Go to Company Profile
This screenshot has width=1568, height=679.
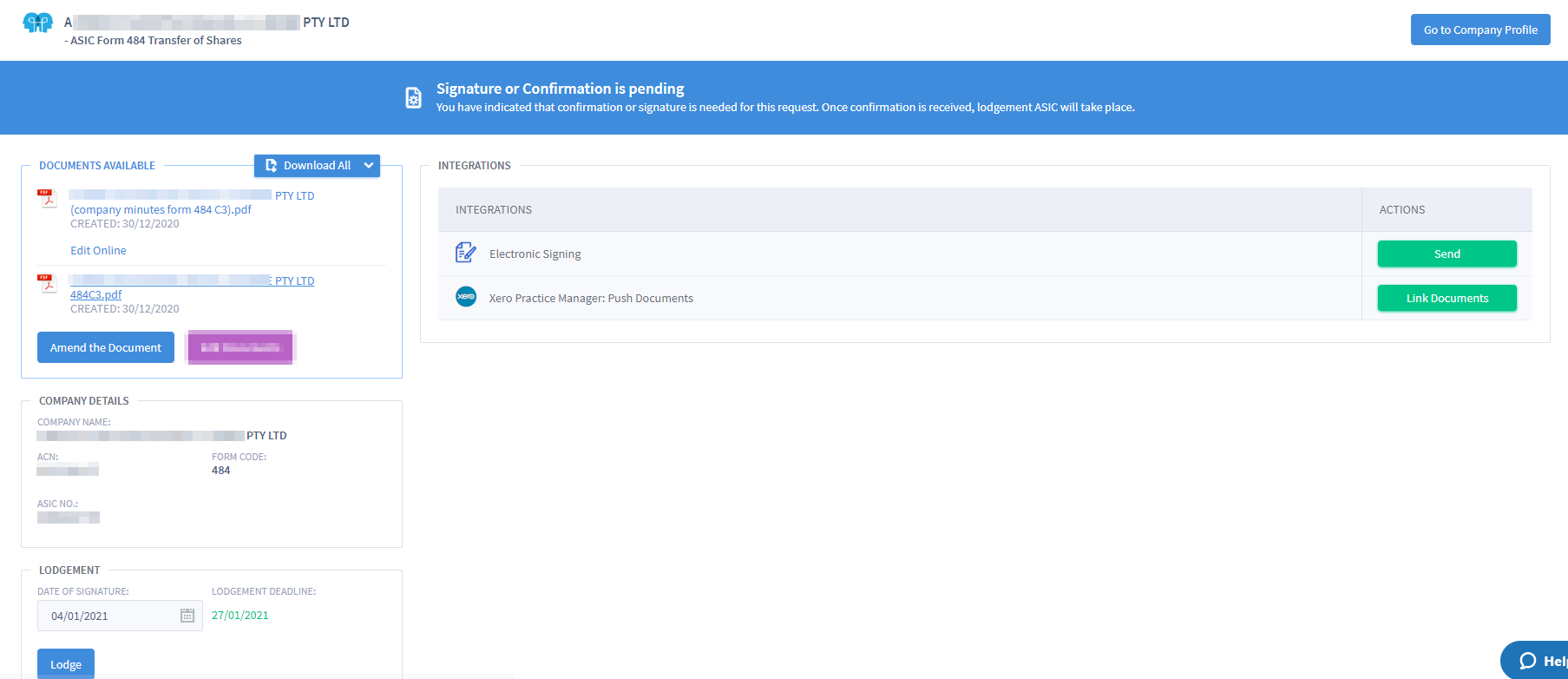coord(1479,30)
